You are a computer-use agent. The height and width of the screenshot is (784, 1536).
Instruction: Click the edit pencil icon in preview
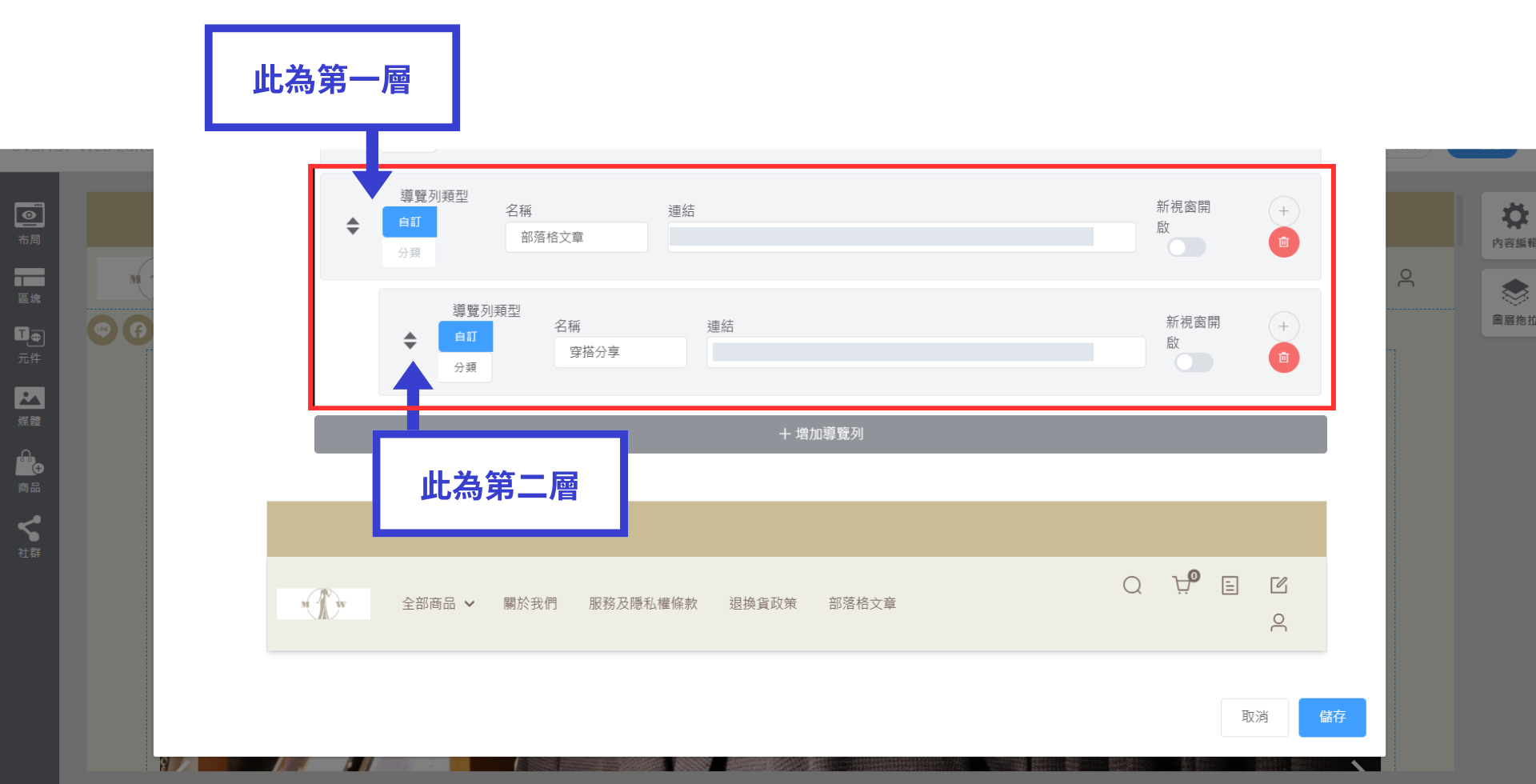click(1279, 586)
